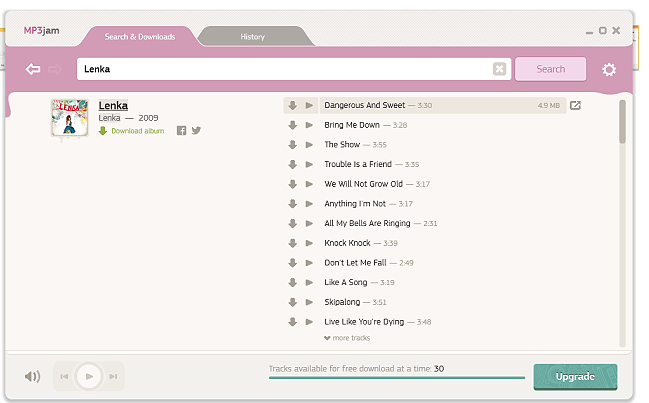Viewport: 649px width, 403px height.
Task: Select the Search & Downloads tab
Action: click(x=140, y=37)
